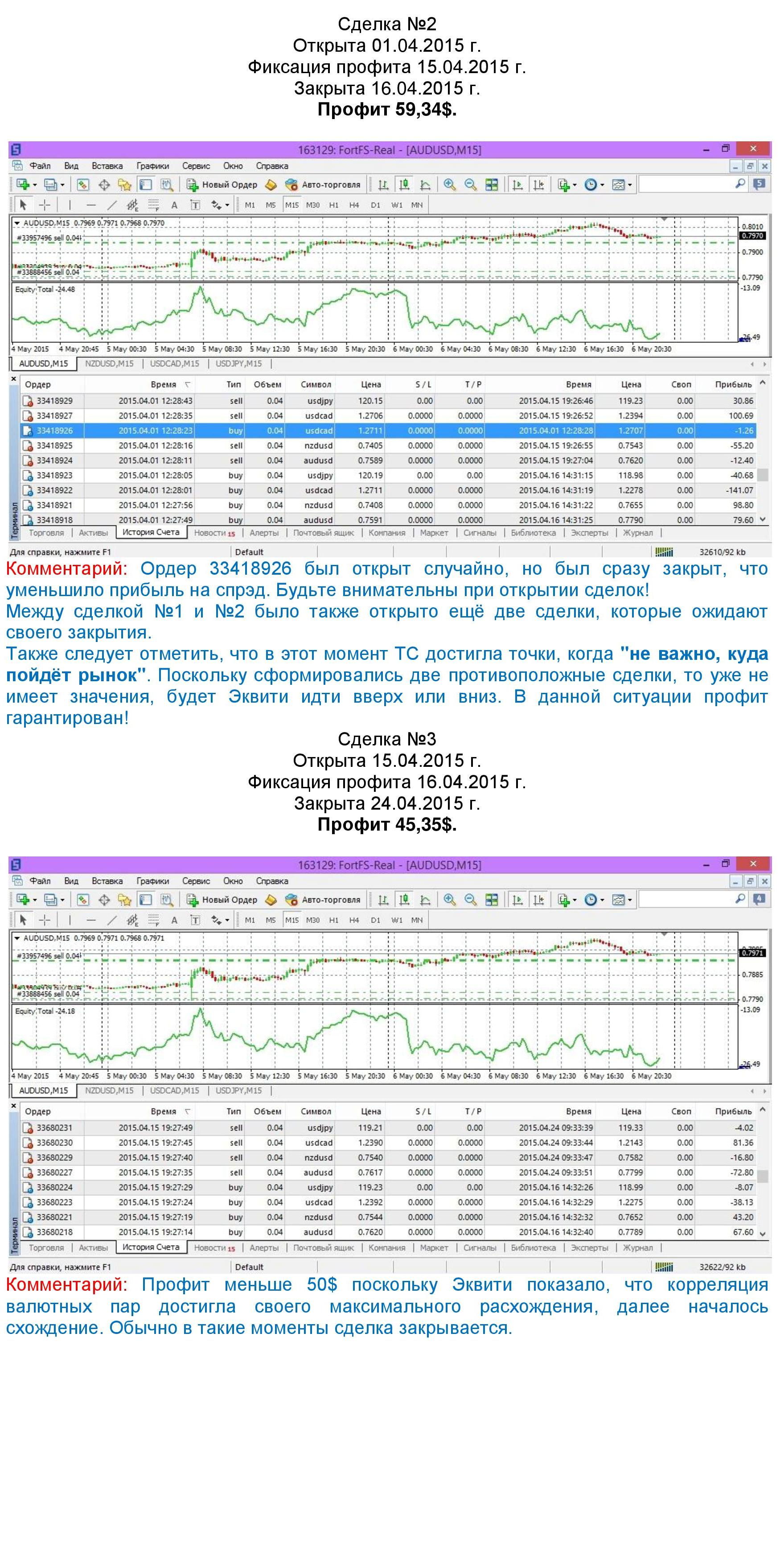Select text label 'A' tool in Сделка №3 terminal
Viewport: 784px width, 1564px height.
click(x=174, y=920)
